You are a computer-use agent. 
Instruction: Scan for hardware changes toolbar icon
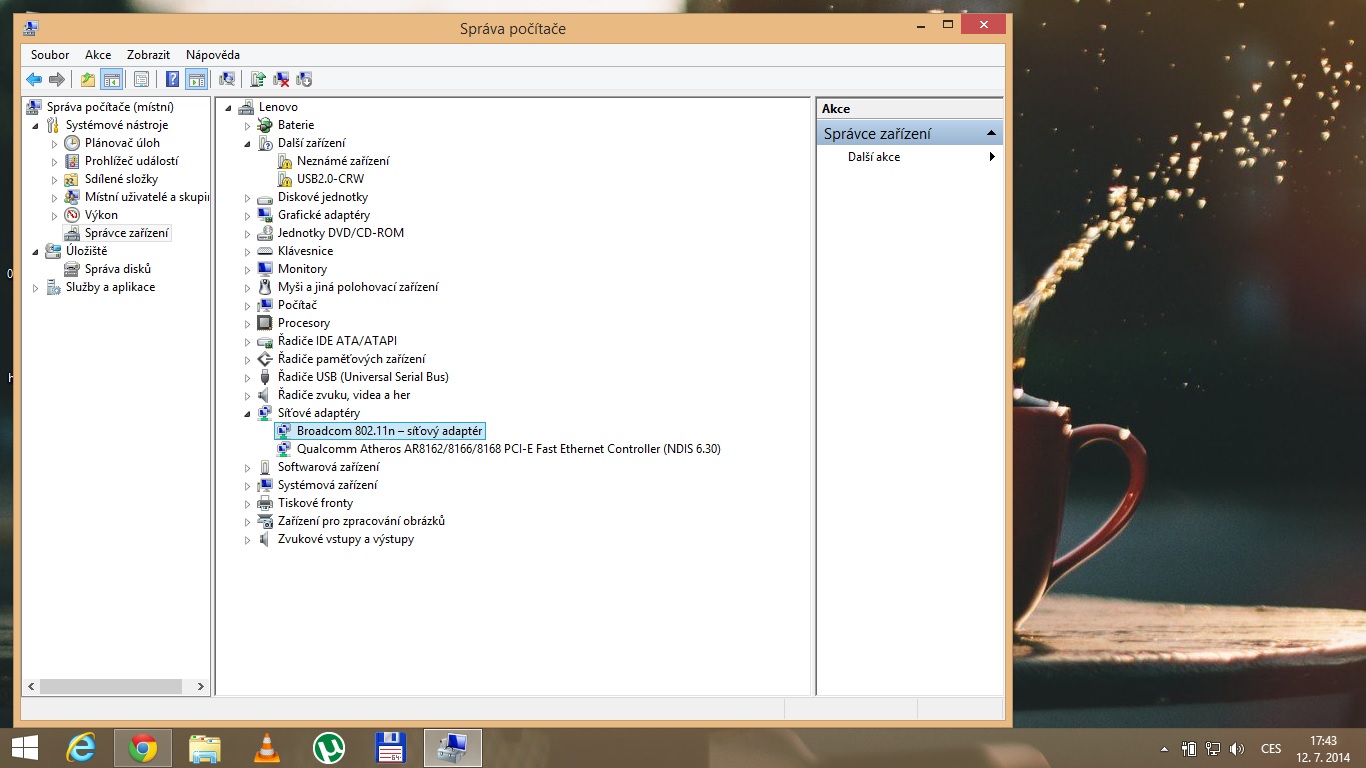tap(227, 80)
